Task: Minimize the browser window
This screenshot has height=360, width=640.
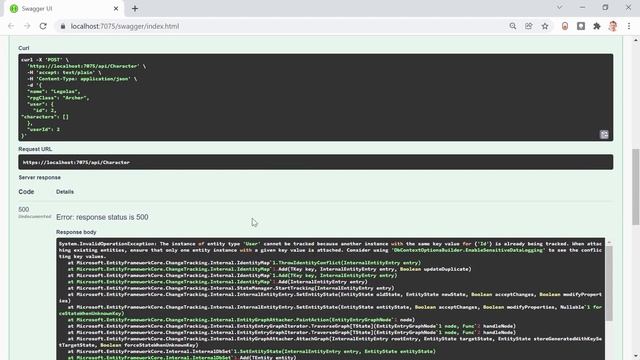Action: [582, 7]
